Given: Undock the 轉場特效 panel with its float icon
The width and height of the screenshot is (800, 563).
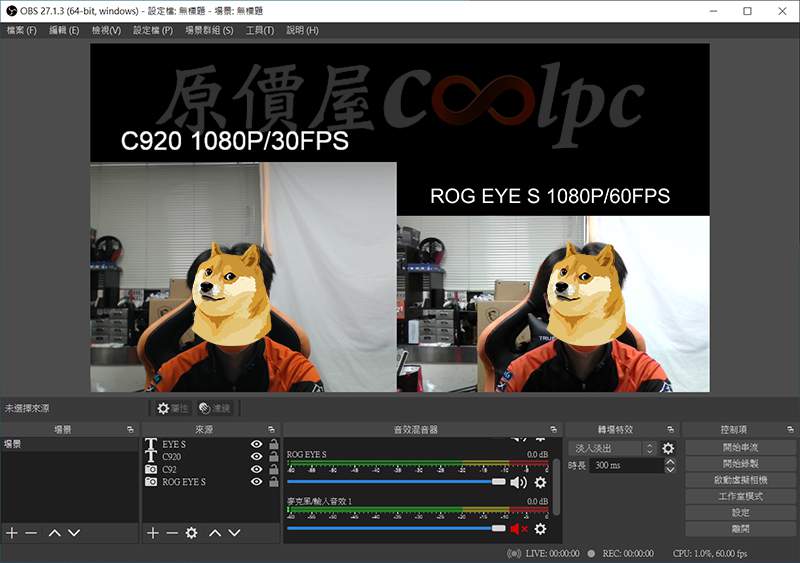Looking at the screenshot, I should [670, 430].
